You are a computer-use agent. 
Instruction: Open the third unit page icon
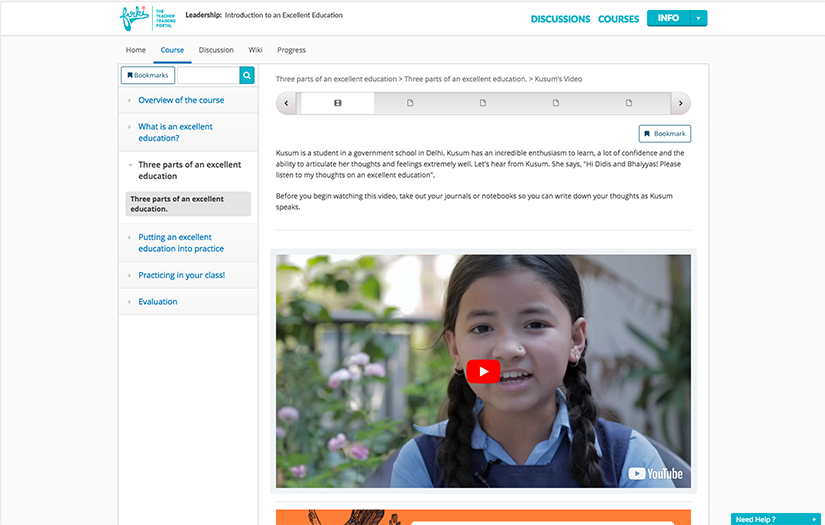[x=482, y=103]
